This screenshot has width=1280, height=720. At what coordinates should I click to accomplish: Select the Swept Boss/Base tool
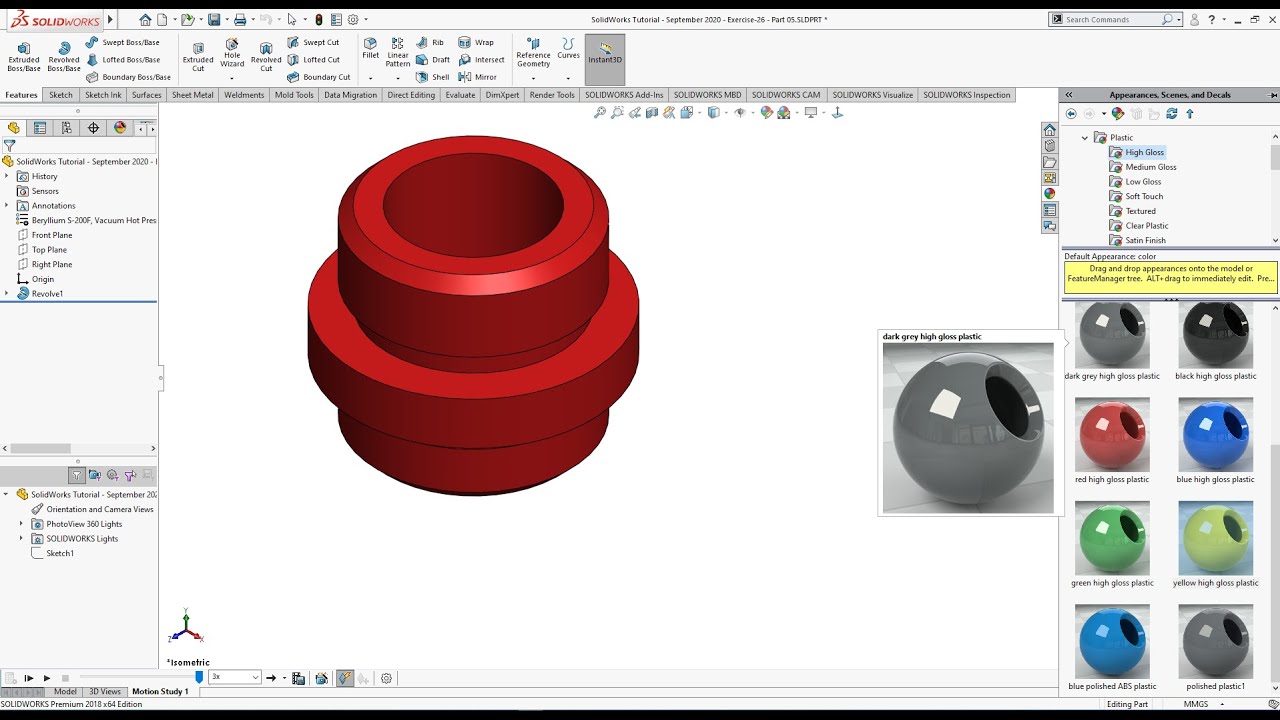pos(122,42)
